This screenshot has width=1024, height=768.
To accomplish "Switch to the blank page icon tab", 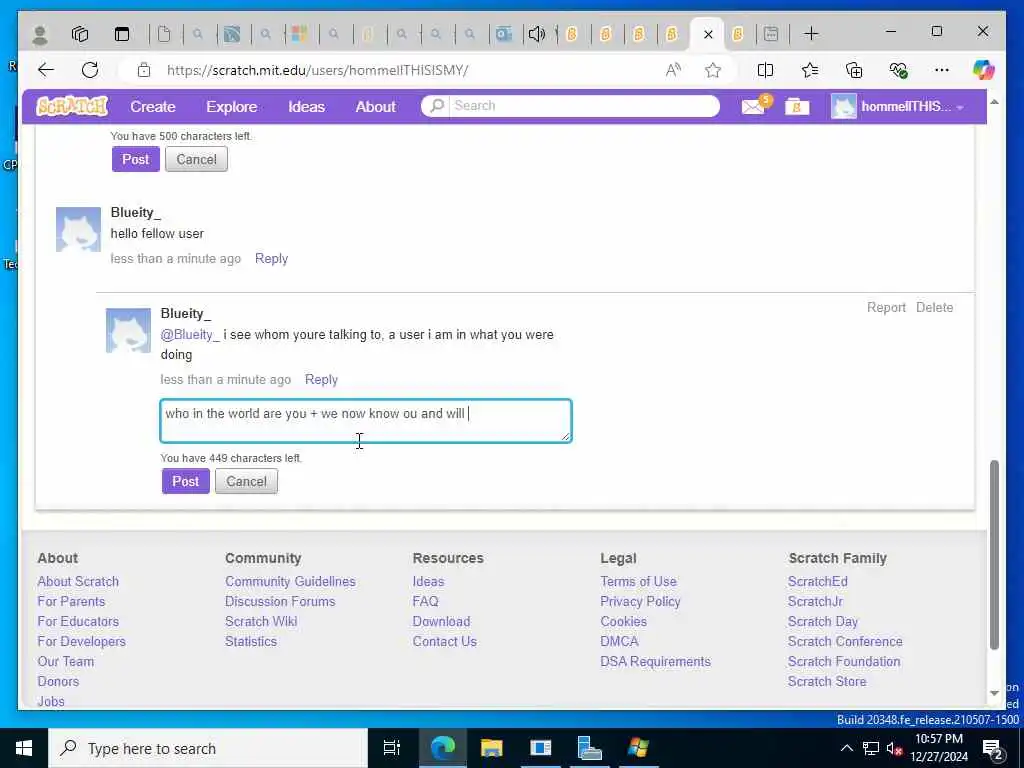I will pos(164,34).
